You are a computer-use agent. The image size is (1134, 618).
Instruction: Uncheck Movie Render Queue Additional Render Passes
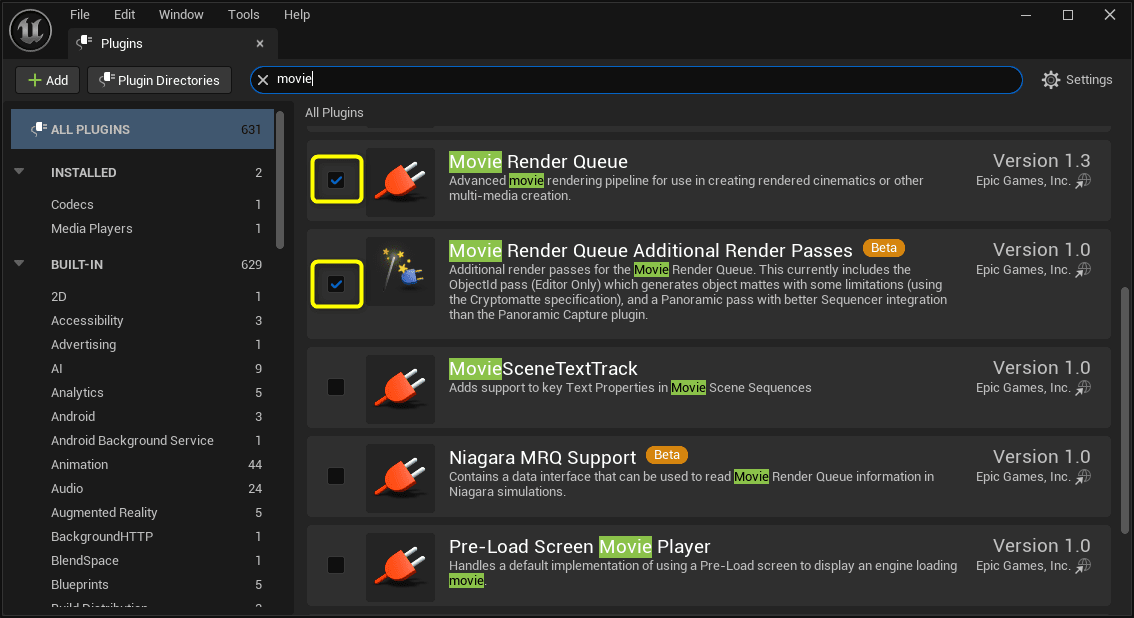pos(336,283)
